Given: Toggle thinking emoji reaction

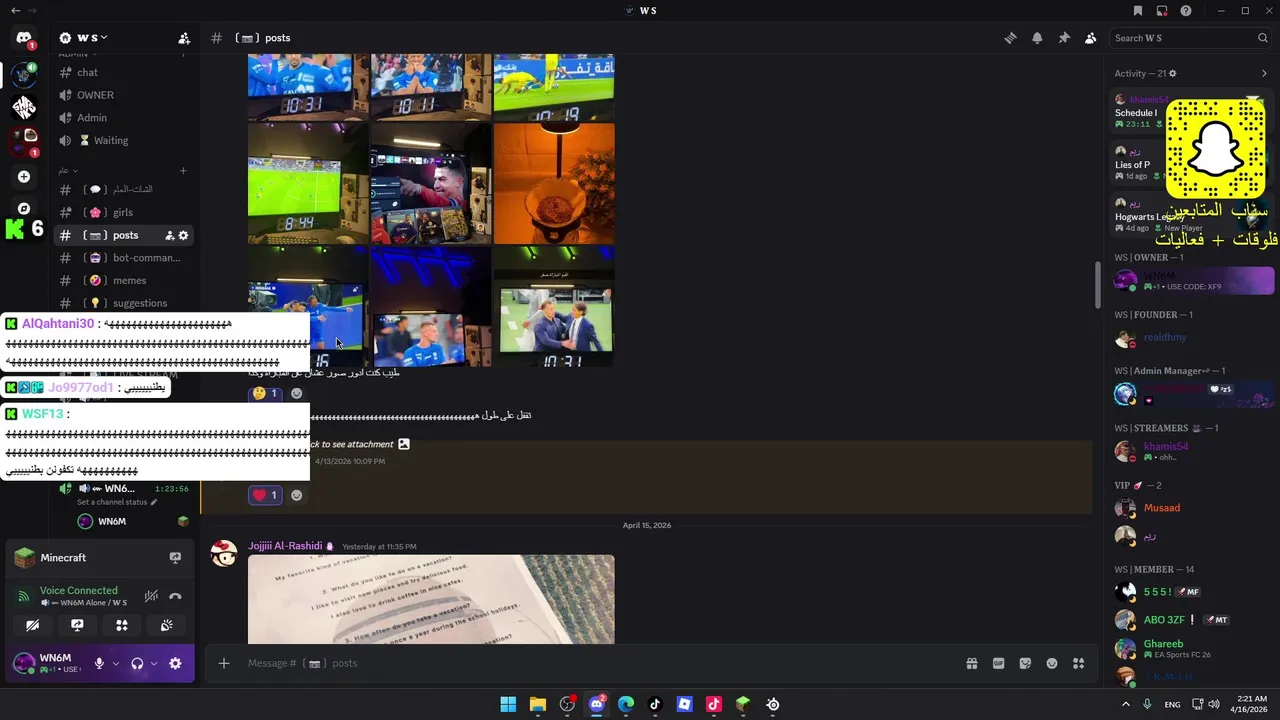Looking at the screenshot, I should pos(265,394).
